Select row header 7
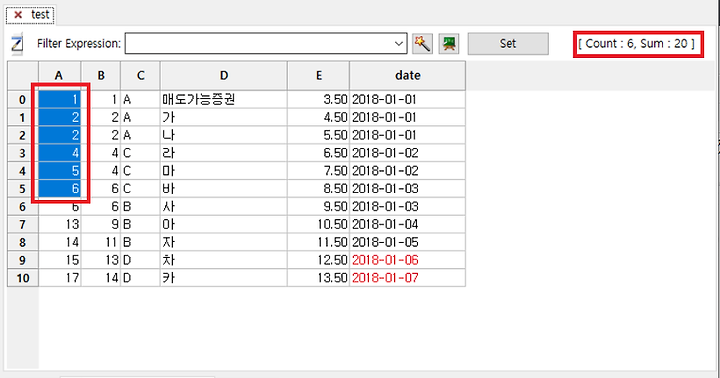The height and width of the screenshot is (378, 720). [23, 225]
